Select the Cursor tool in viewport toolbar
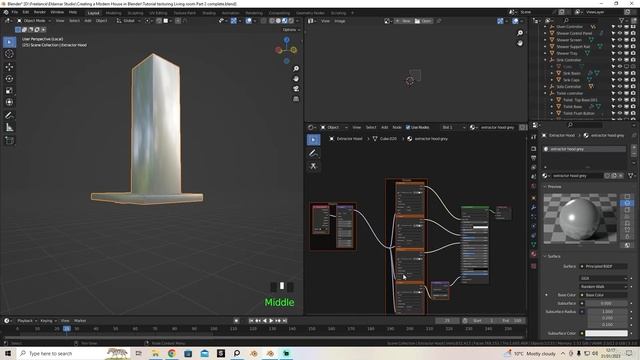Screen dimensions: 640x360 point(9,54)
